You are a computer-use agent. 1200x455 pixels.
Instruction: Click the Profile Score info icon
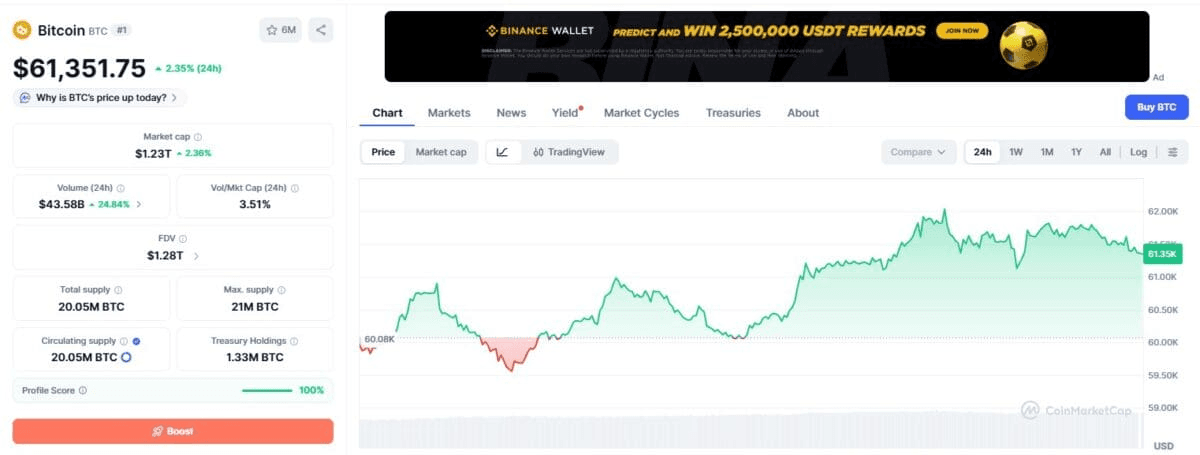pos(82,390)
